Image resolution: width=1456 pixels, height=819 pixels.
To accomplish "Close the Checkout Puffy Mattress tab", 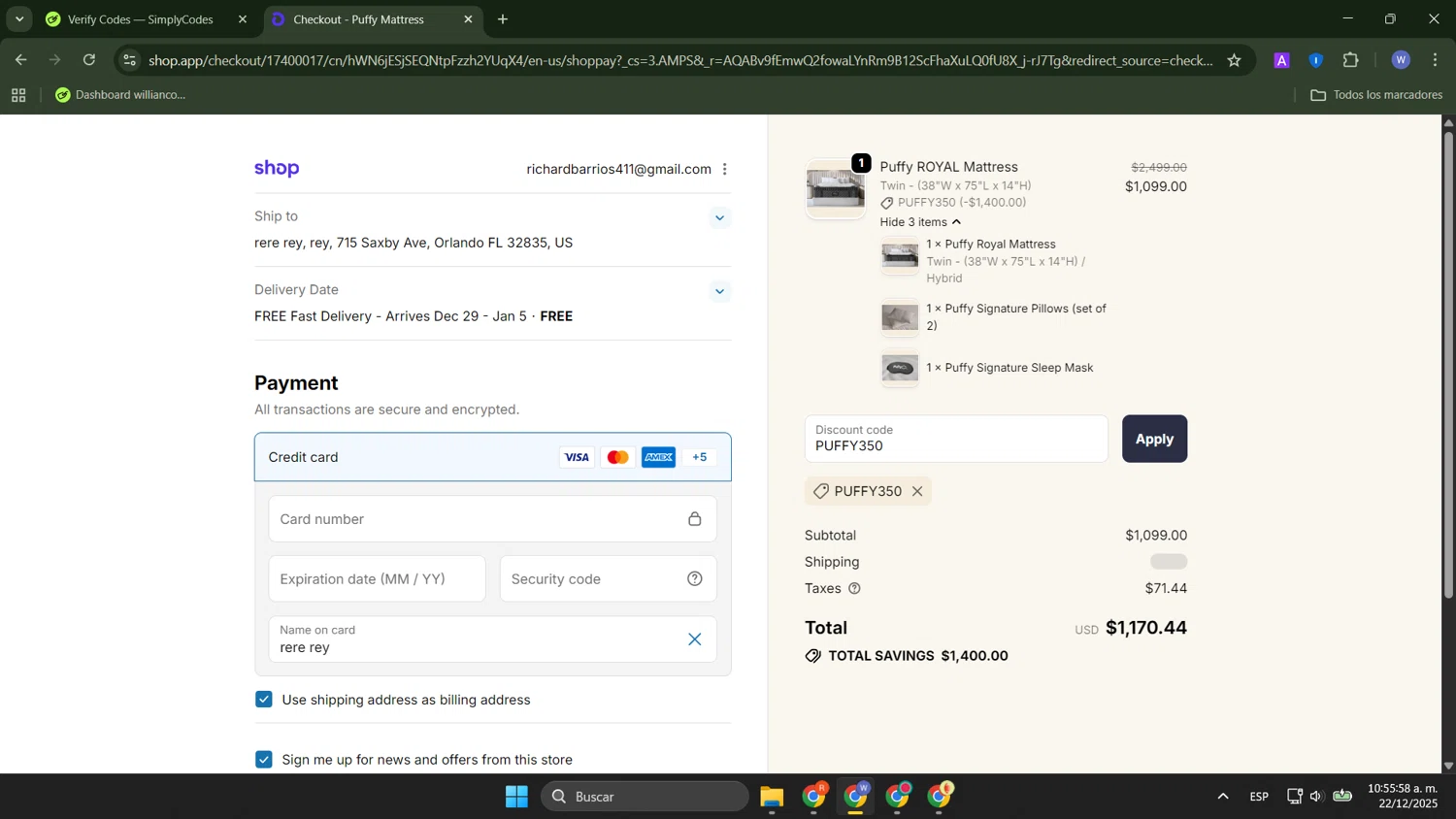I will pos(468,19).
